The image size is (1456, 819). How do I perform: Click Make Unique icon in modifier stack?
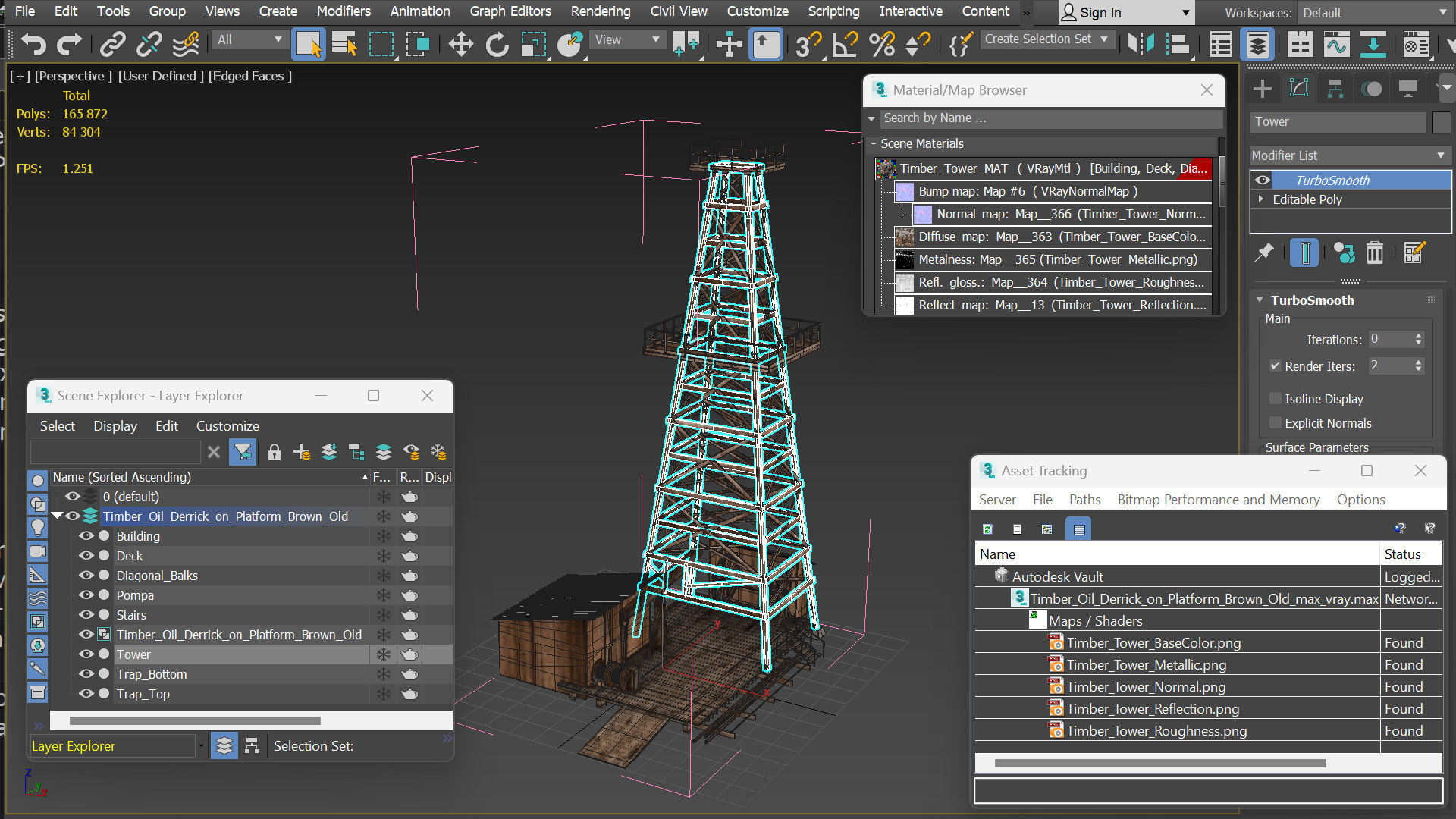point(1344,253)
